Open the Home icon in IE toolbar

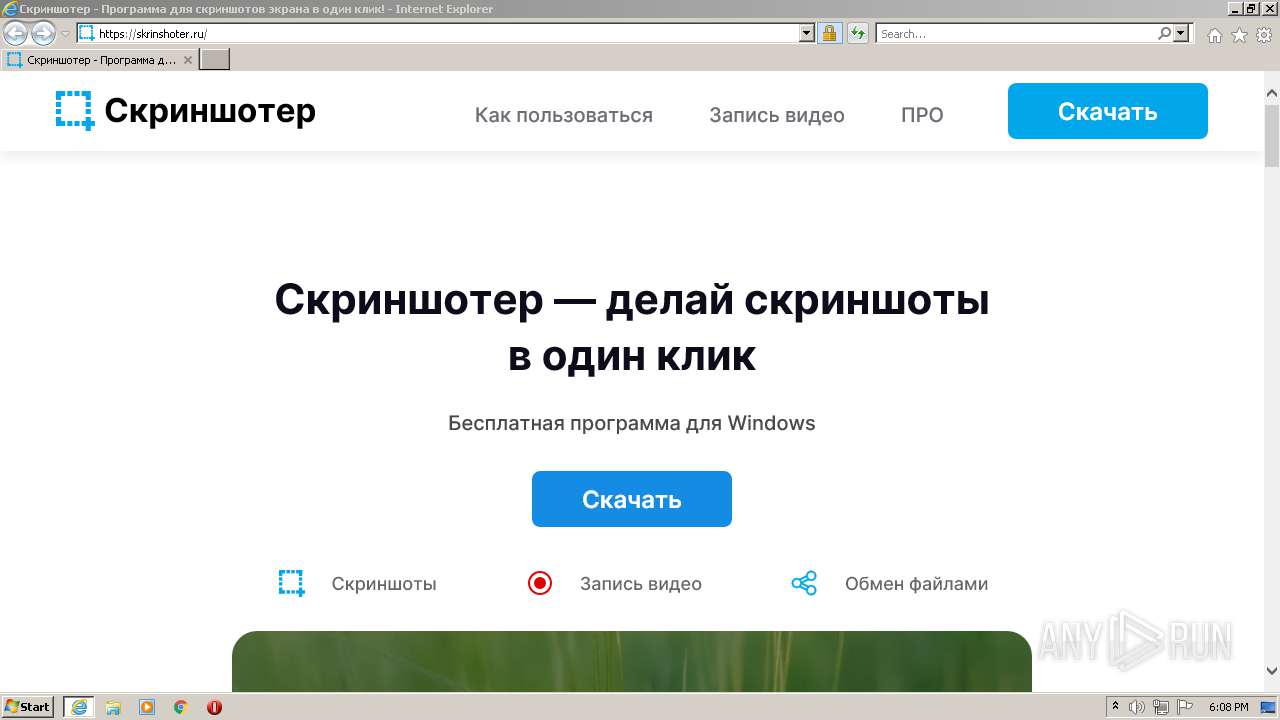[1214, 35]
